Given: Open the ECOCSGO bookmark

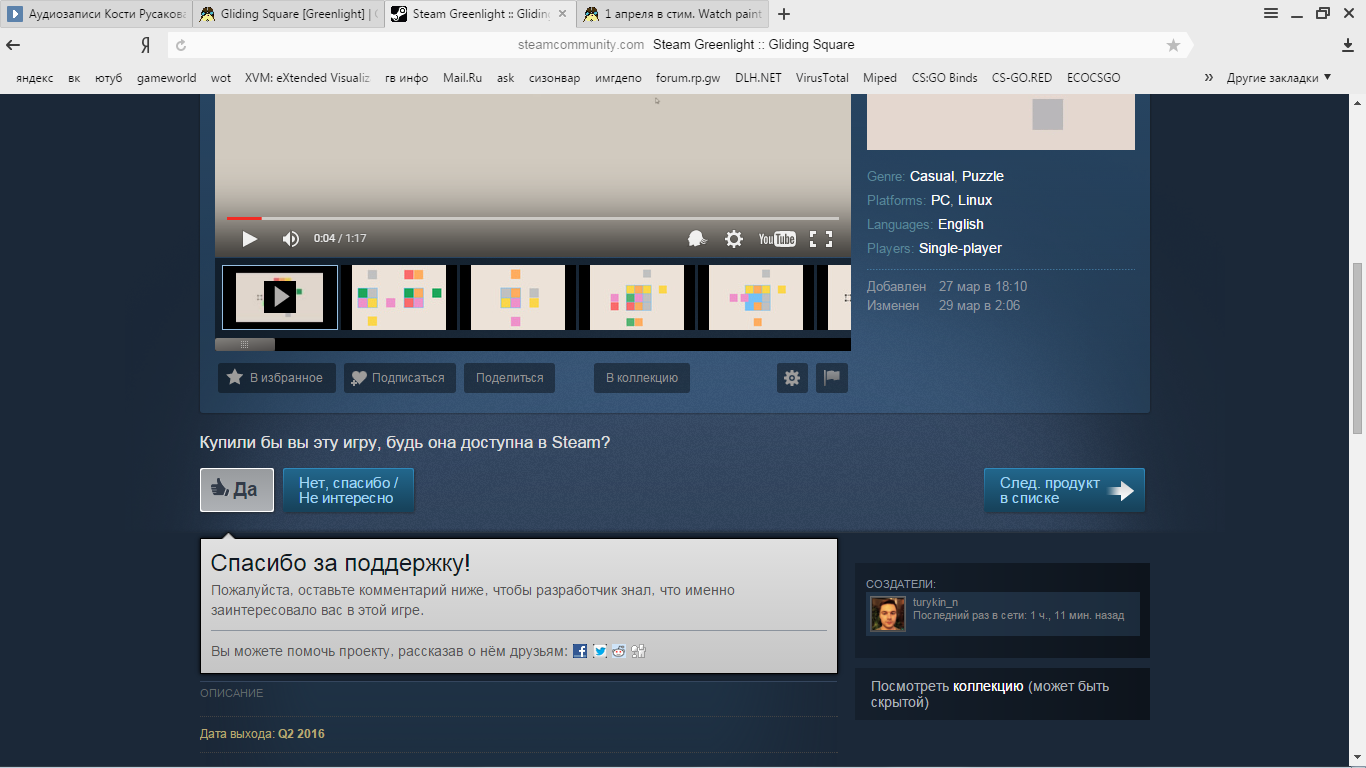Looking at the screenshot, I should coord(1093,77).
